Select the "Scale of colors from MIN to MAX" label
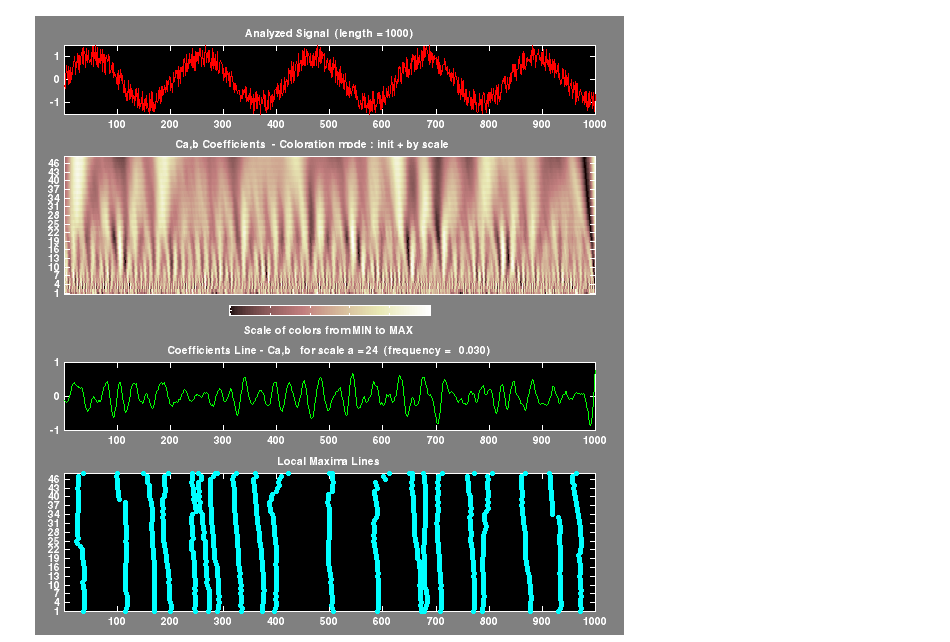 click(x=329, y=330)
